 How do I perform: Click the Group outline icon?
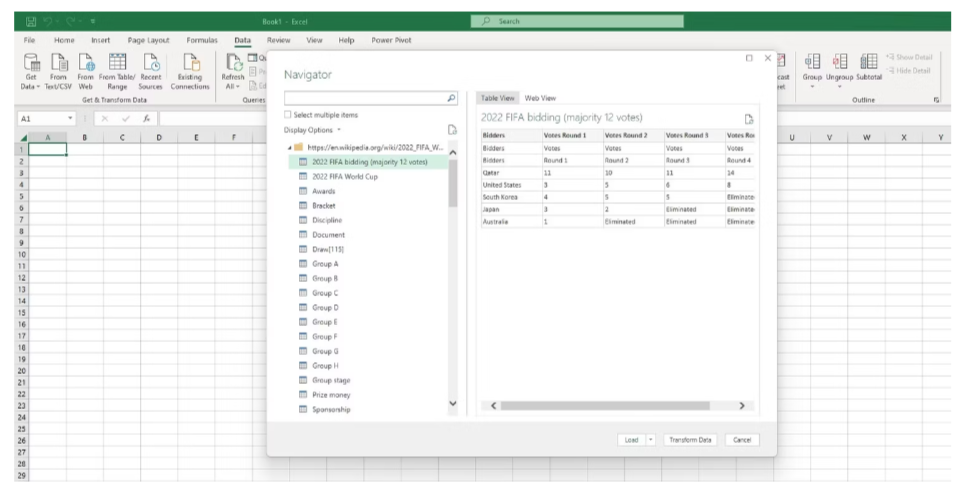[812, 62]
